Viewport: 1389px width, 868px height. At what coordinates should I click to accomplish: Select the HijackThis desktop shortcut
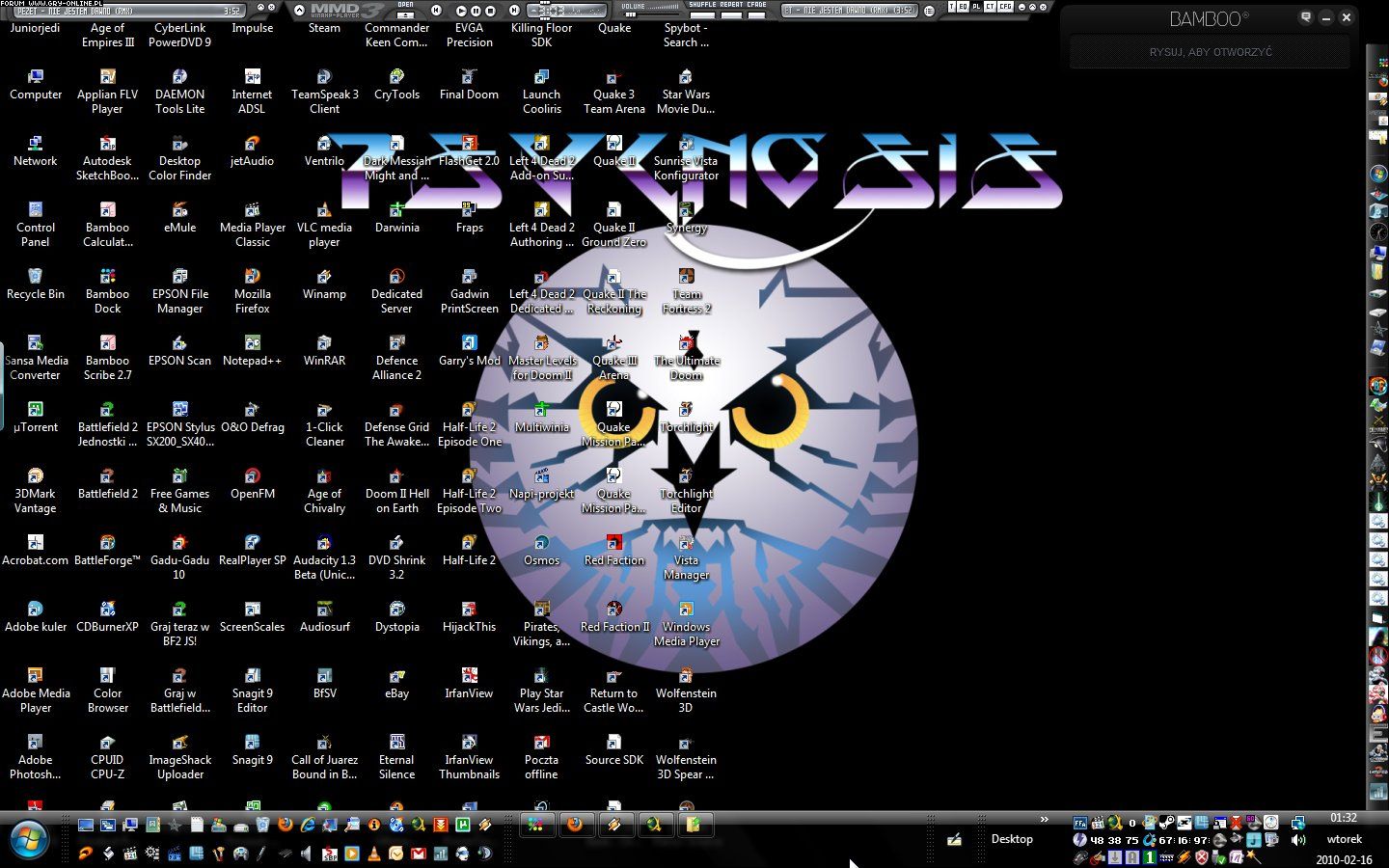tap(469, 617)
